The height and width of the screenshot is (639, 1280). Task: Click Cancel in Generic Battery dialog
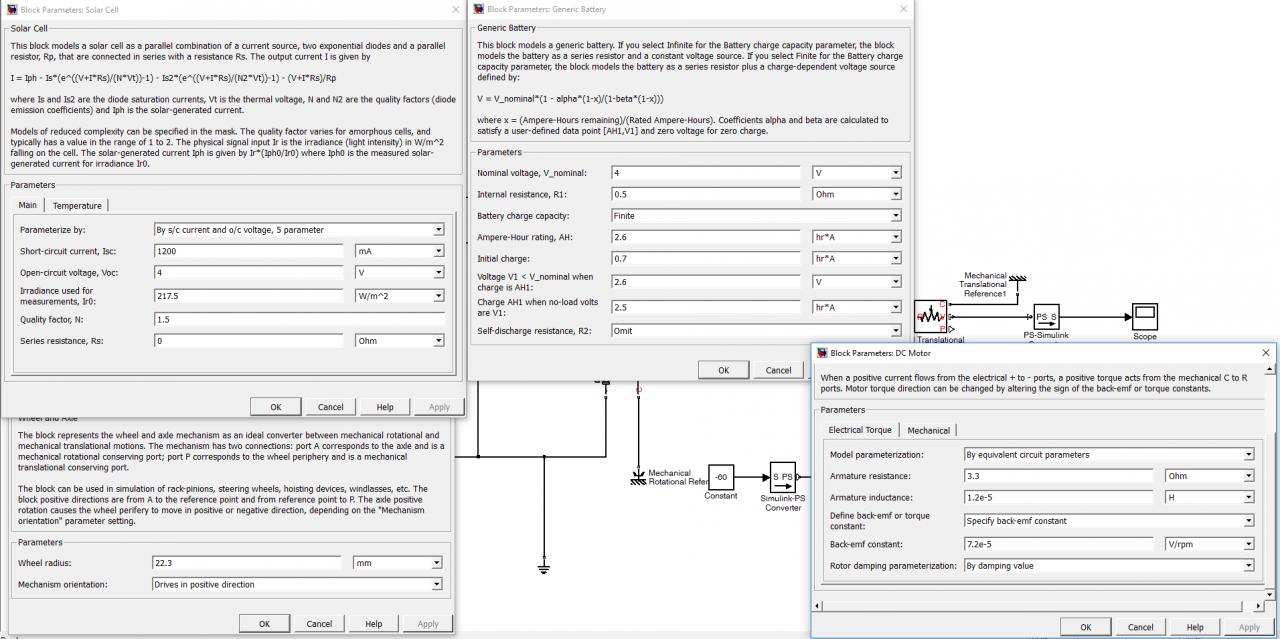click(778, 370)
